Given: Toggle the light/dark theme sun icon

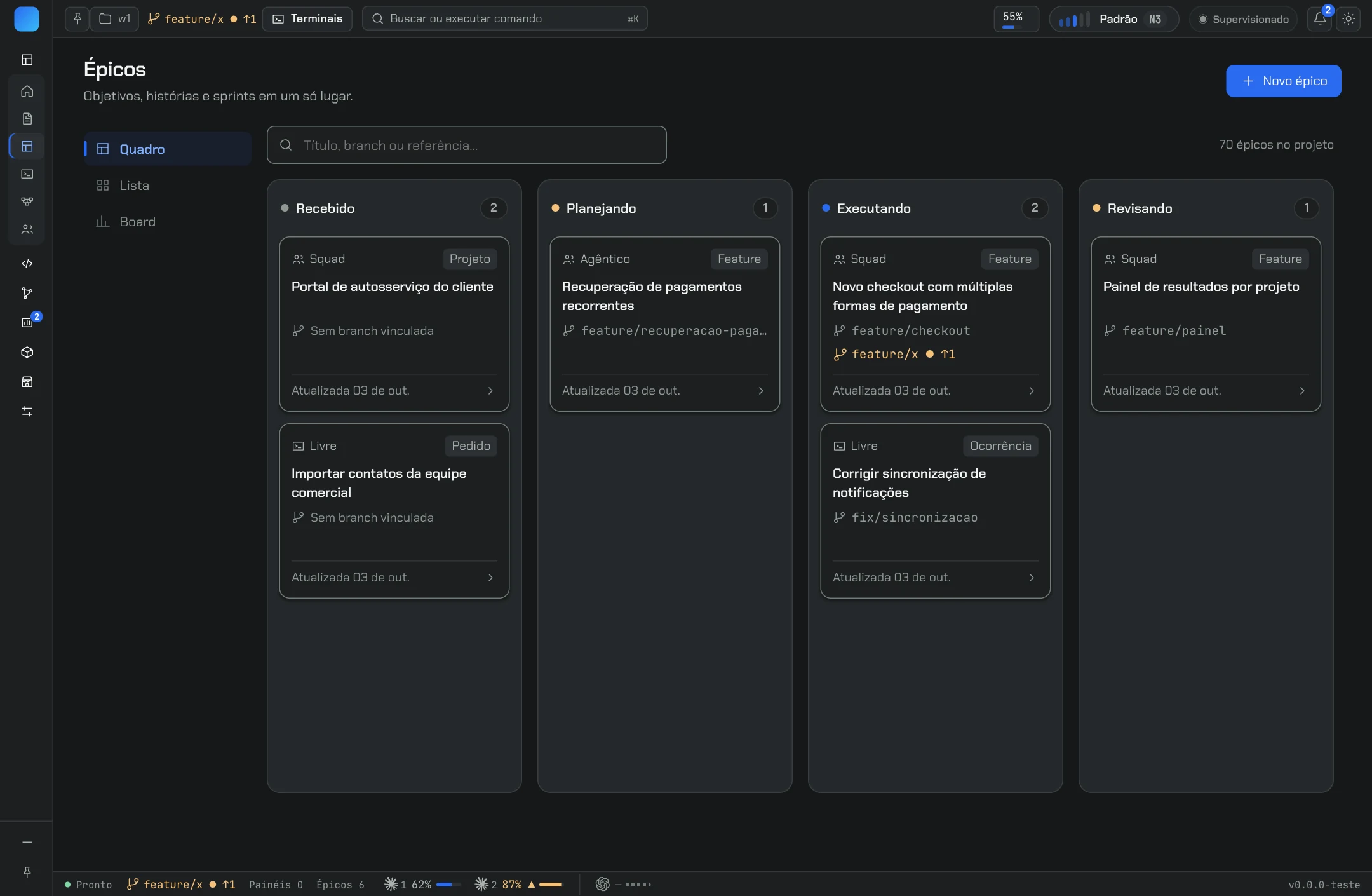Looking at the screenshot, I should pos(1348,19).
